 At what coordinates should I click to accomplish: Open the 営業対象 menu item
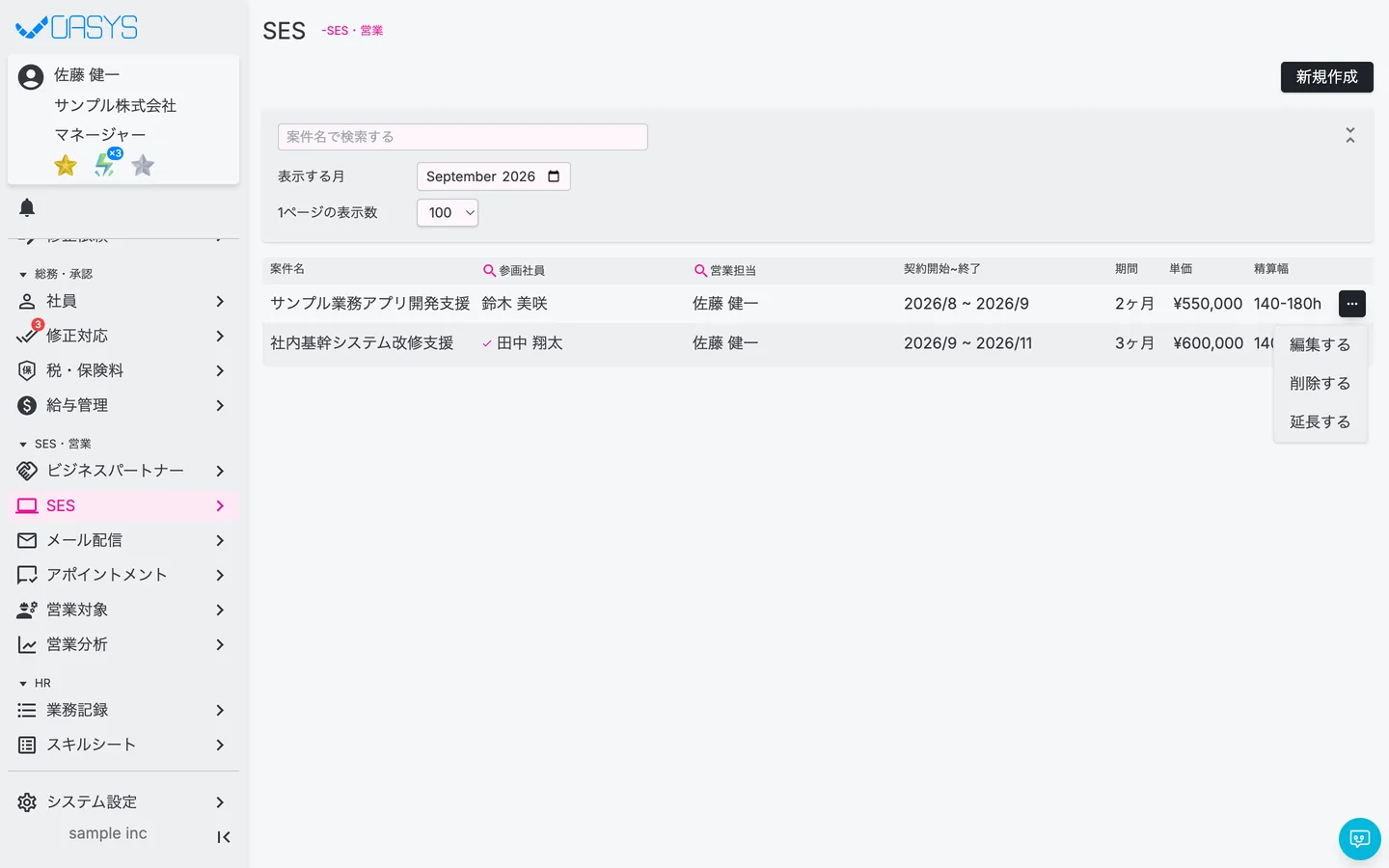pos(123,610)
